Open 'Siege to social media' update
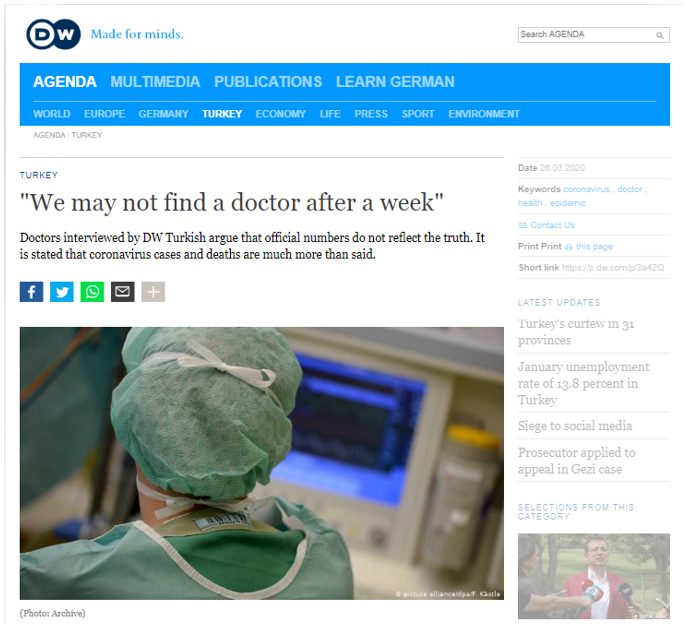 click(x=575, y=426)
